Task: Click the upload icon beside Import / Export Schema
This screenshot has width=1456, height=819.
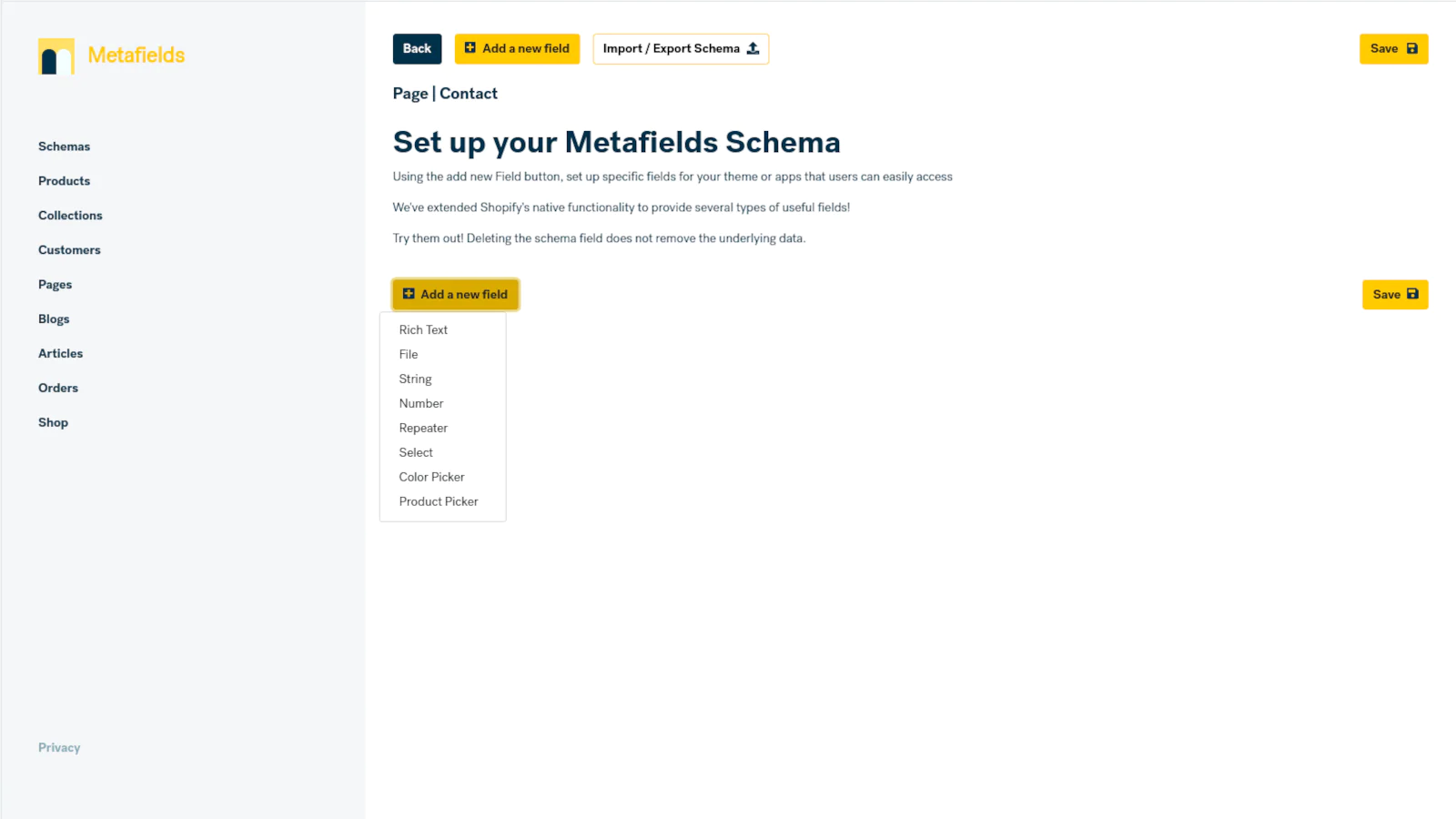Action: coord(753,49)
